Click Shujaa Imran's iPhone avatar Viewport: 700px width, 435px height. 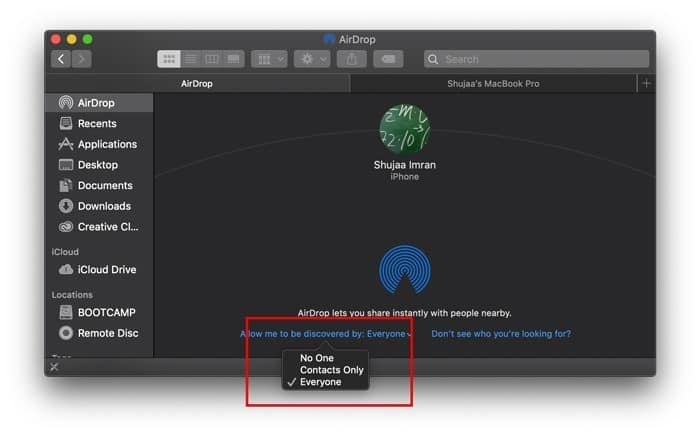(404, 130)
